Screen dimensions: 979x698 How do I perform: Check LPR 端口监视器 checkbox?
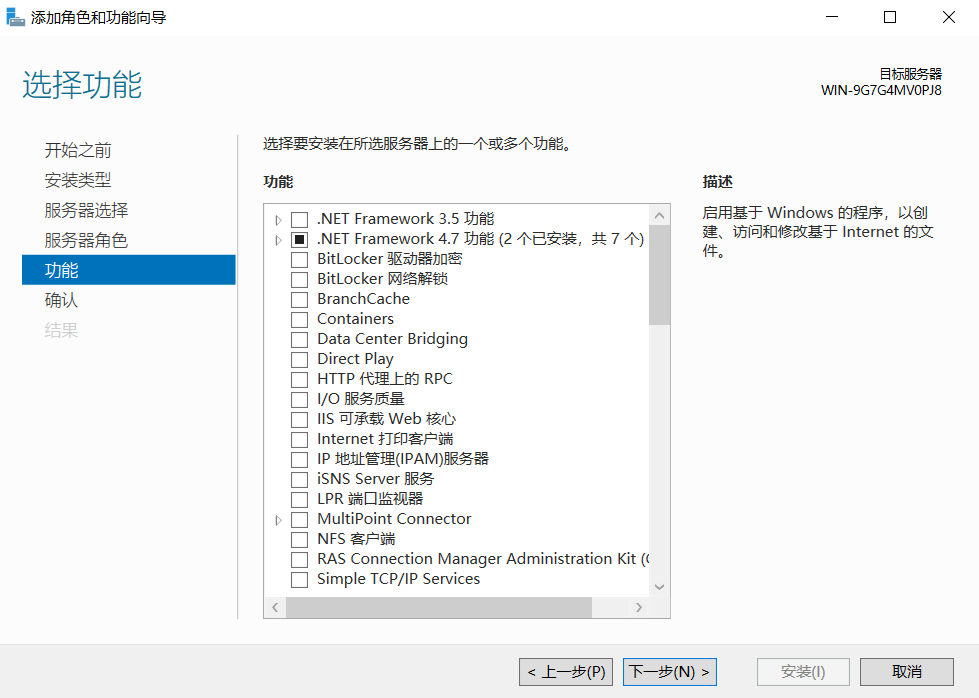point(300,499)
